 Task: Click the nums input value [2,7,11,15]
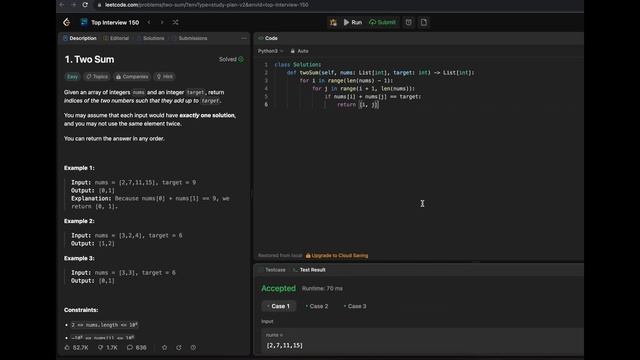click(284, 345)
